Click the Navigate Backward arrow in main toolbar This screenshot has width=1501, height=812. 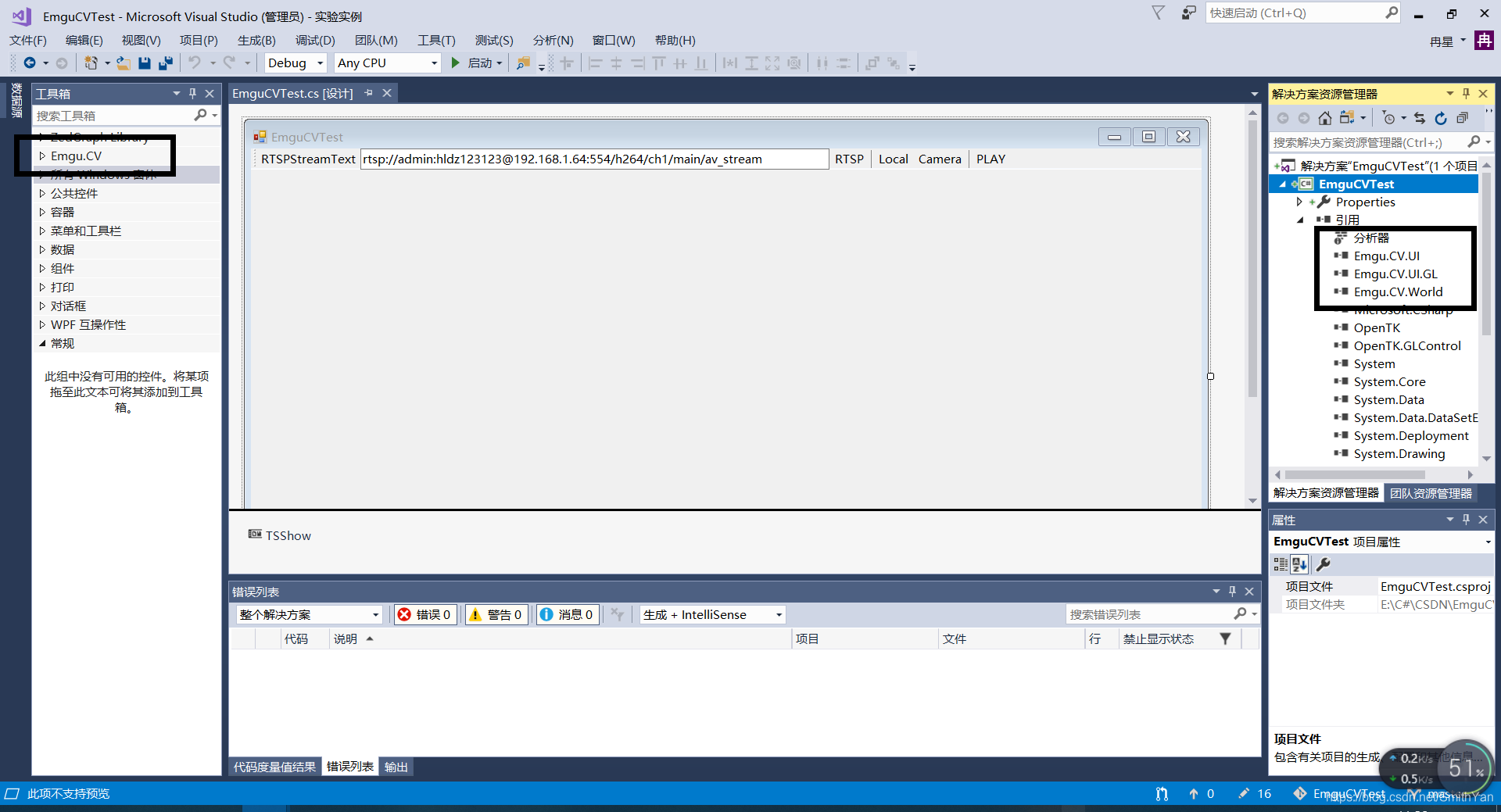pos(30,63)
